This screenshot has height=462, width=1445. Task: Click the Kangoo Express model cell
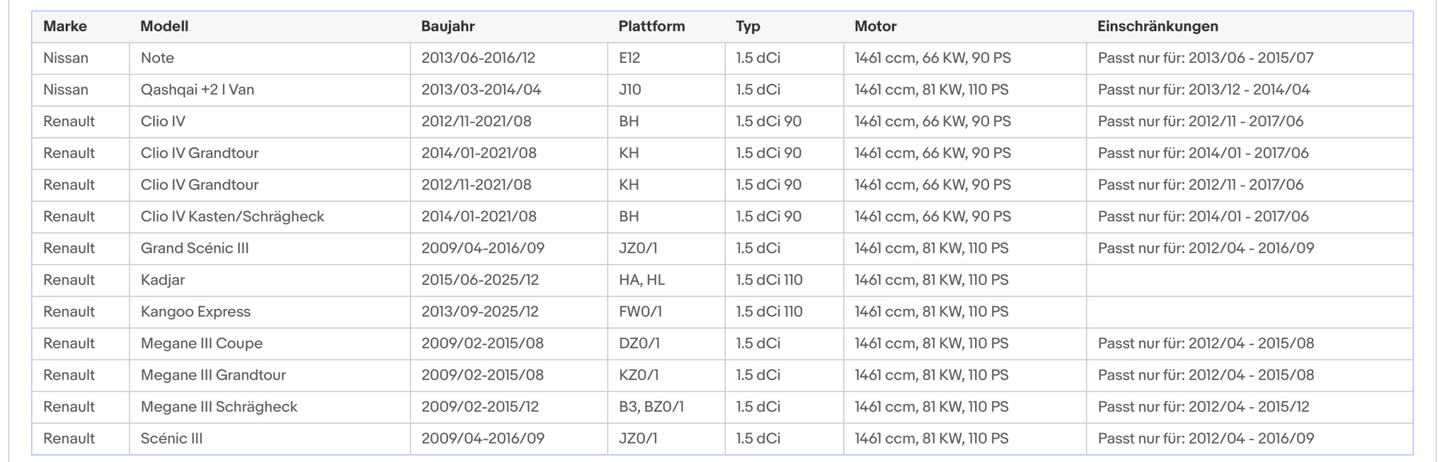(x=196, y=312)
